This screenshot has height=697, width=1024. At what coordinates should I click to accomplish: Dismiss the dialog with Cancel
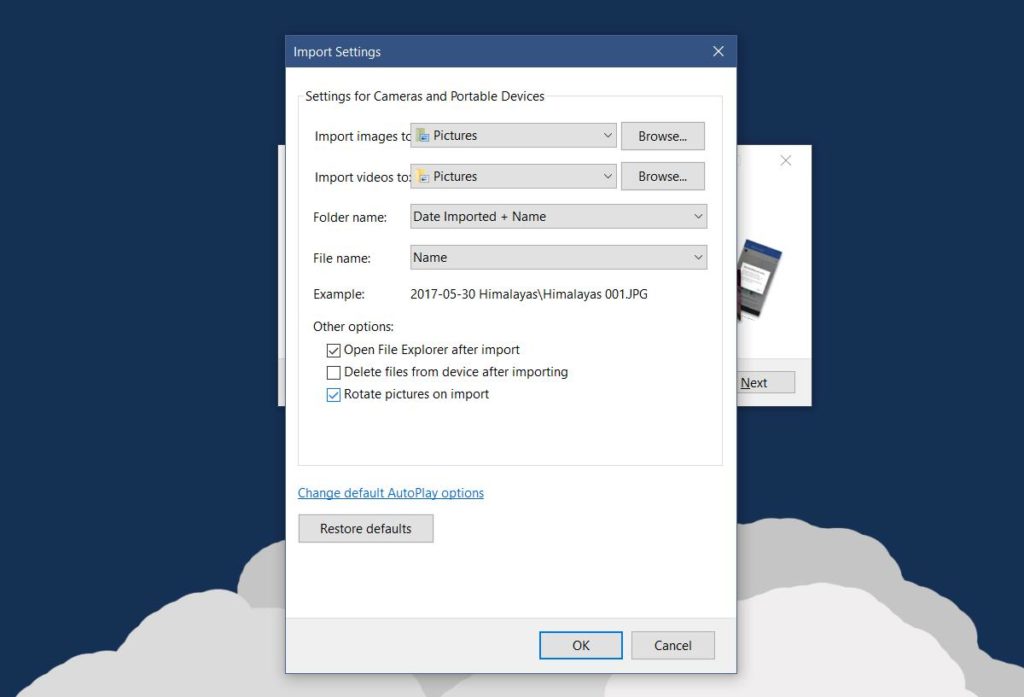pyautogui.click(x=672, y=645)
